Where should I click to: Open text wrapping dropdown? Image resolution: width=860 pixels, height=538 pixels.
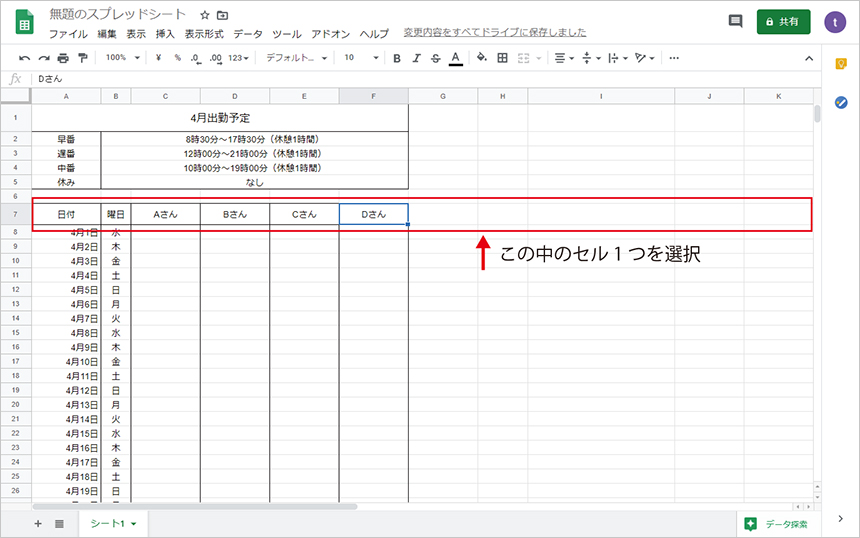[618, 58]
